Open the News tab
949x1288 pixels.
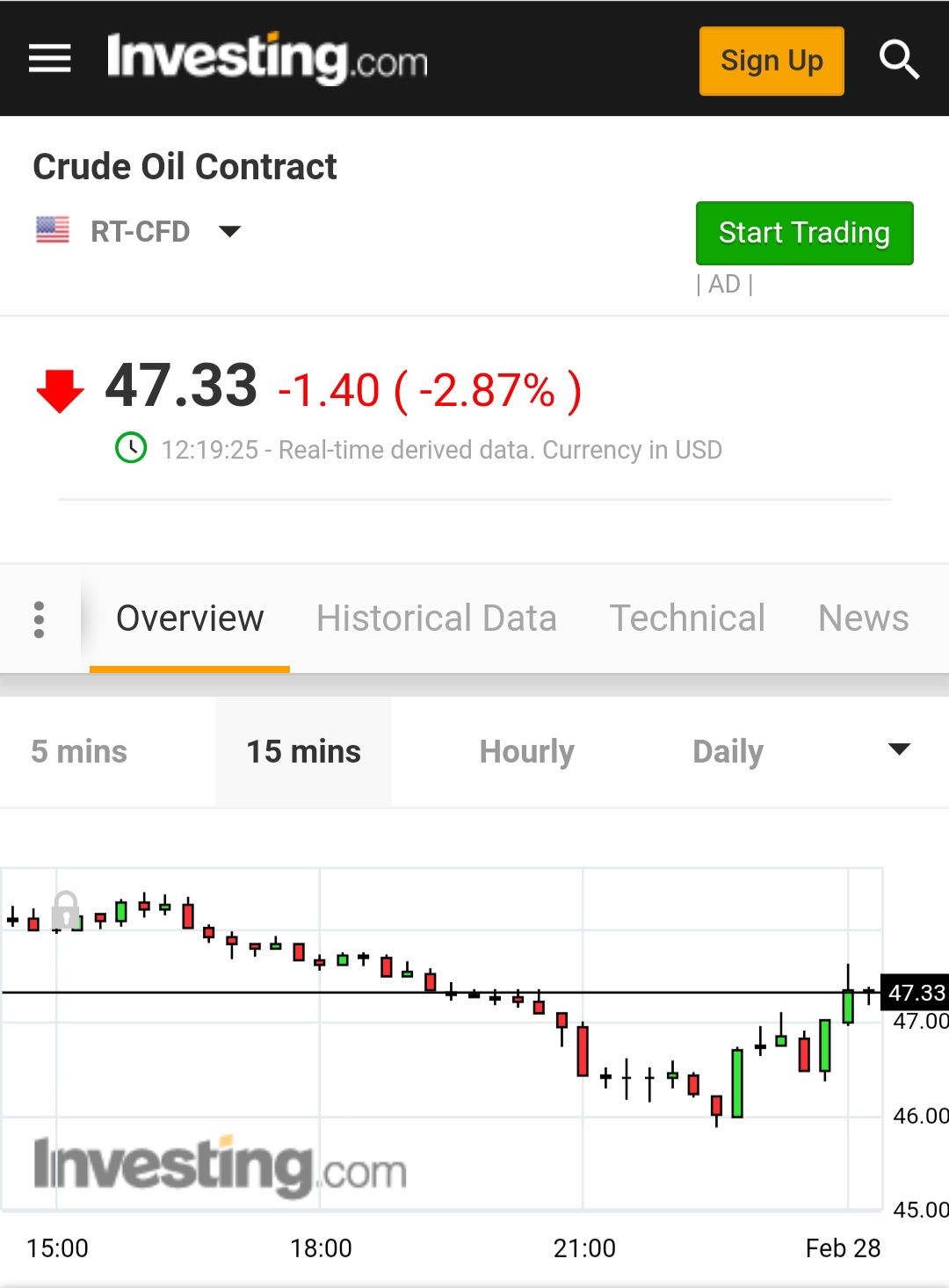[x=864, y=619]
